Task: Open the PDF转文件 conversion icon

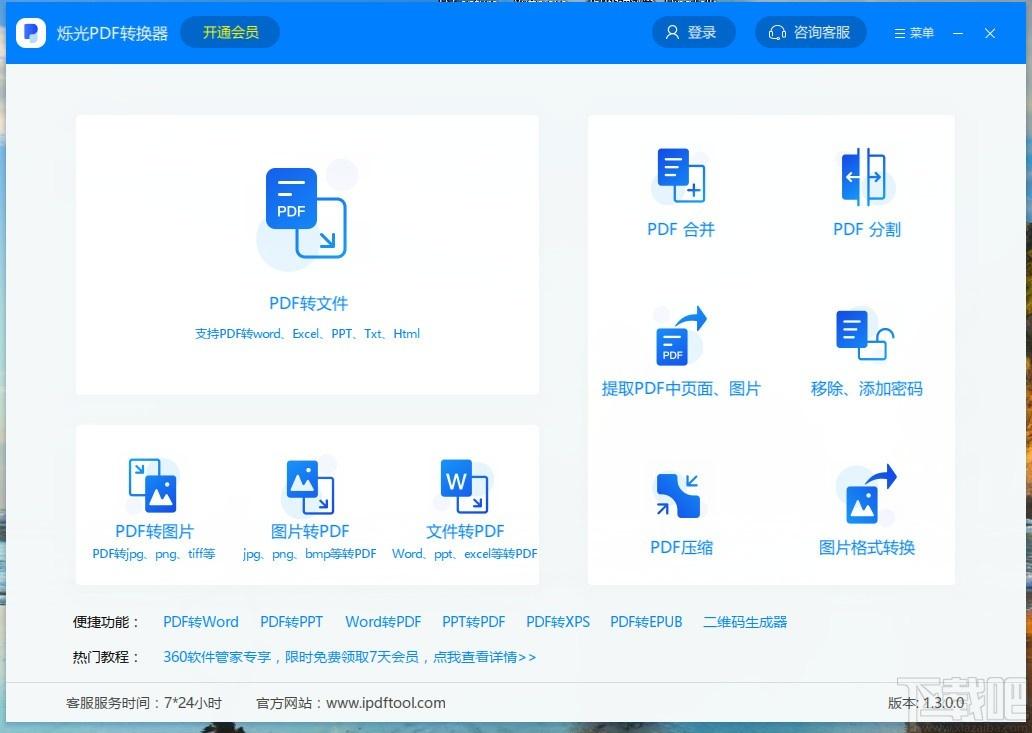Action: point(306,213)
